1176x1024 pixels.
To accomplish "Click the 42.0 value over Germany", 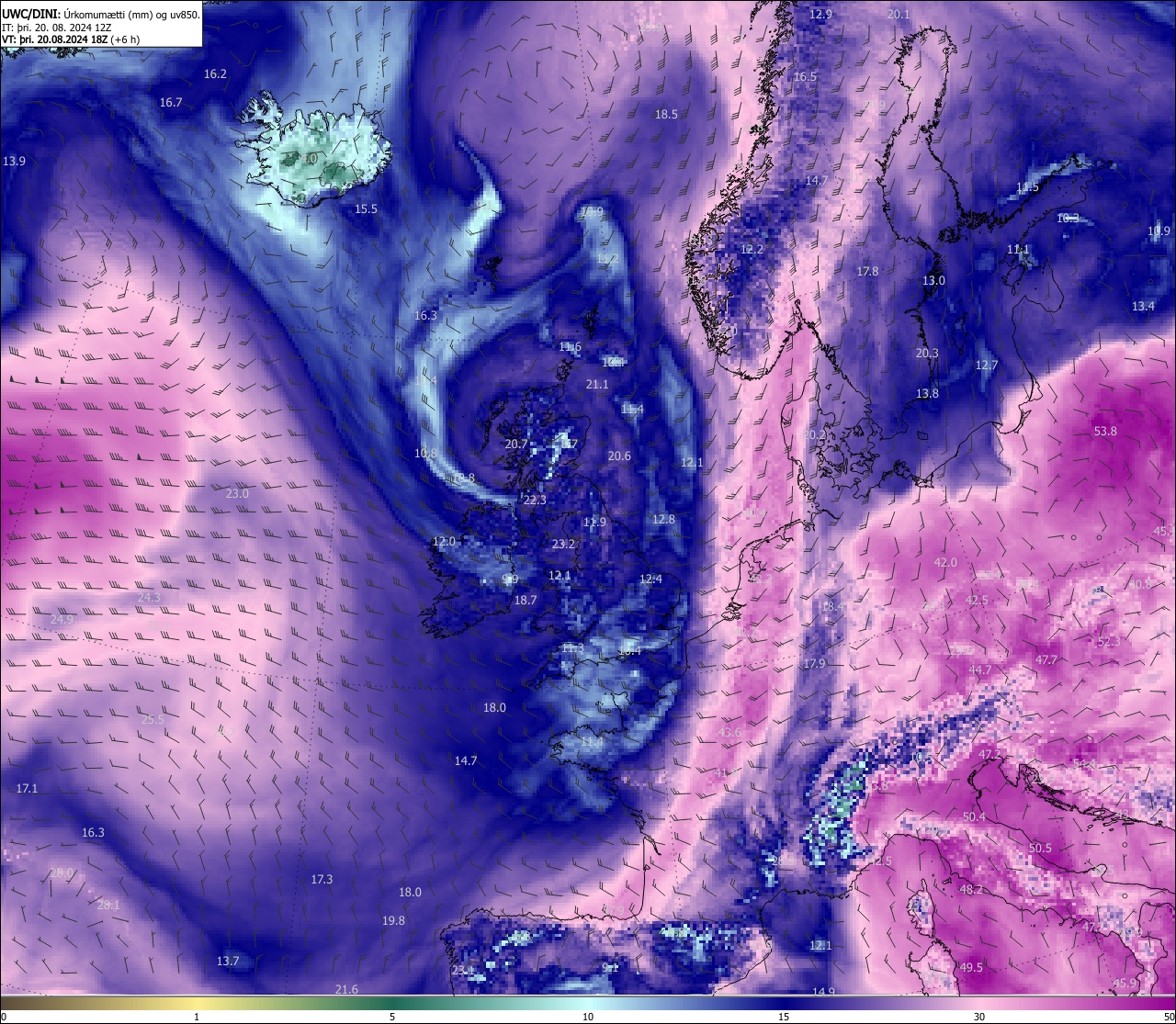I will click(945, 562).
